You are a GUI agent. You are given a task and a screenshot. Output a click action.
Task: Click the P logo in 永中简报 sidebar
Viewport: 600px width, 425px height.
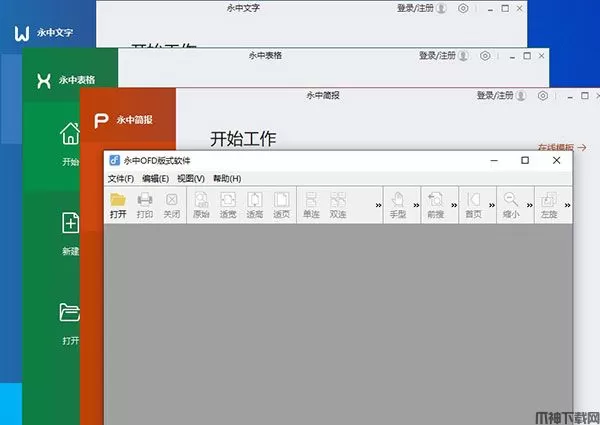101,120
